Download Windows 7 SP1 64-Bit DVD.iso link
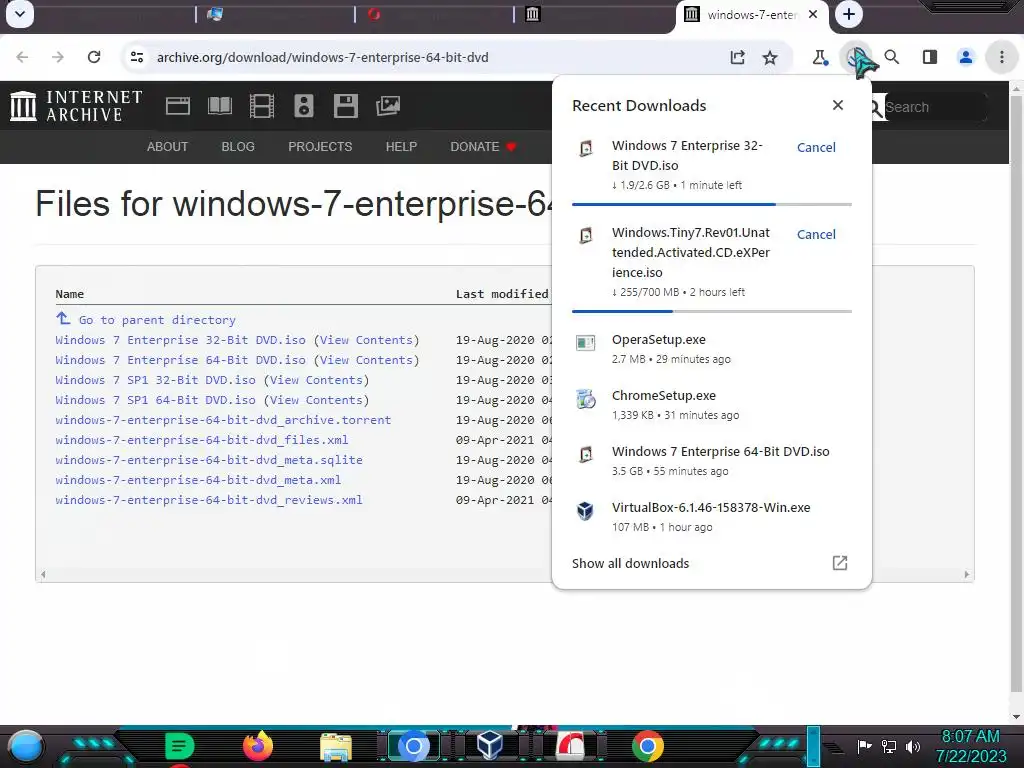Image resolution: width=1024 pixels, height=768 pixels. 155,400
